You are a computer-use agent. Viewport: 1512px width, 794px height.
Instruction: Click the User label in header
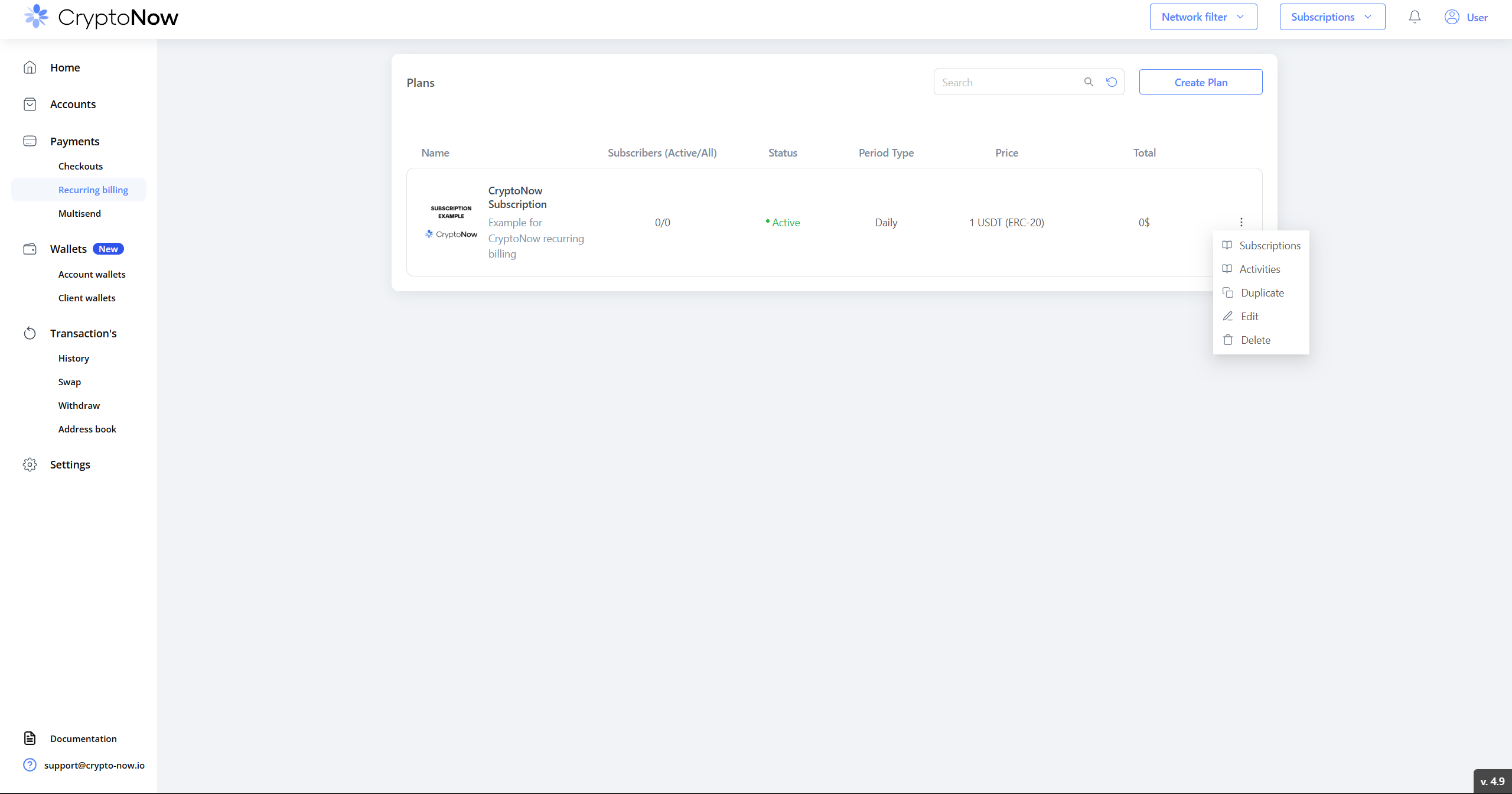(x=1477, y=17)
